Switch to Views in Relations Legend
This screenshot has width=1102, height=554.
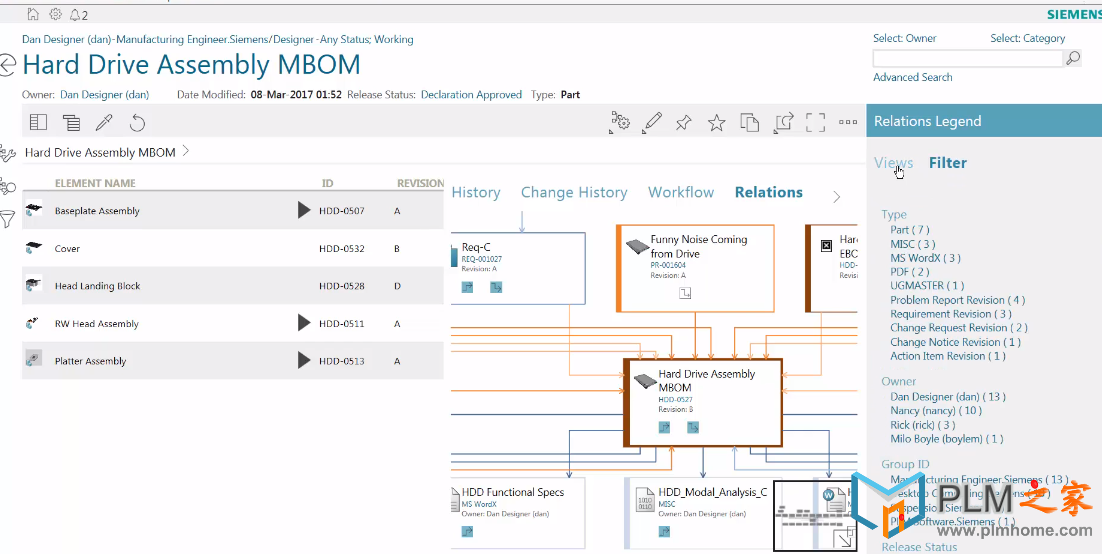(x=893, y=163)
